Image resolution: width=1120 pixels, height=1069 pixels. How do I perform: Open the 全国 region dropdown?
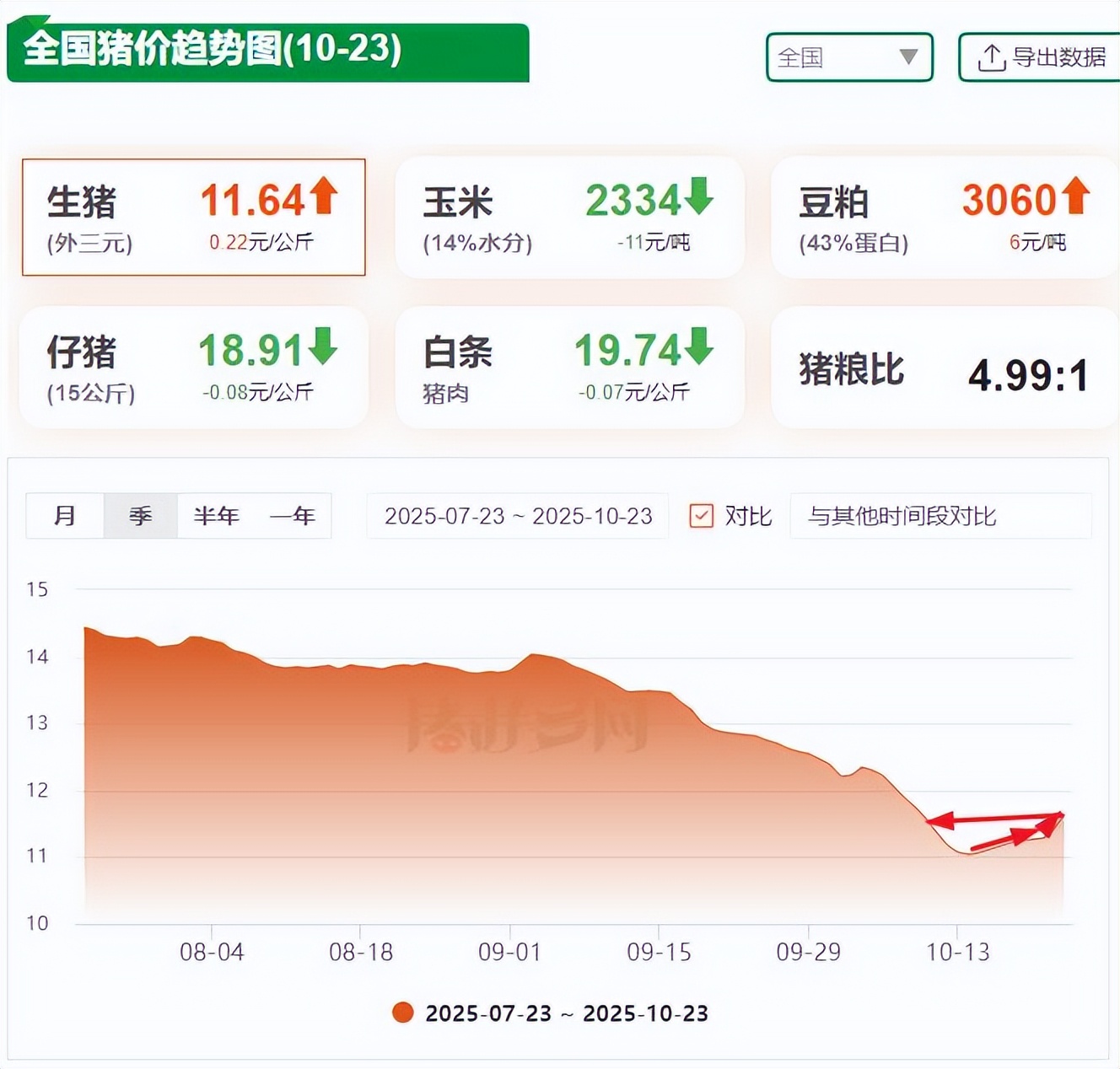tap(848, 57)
